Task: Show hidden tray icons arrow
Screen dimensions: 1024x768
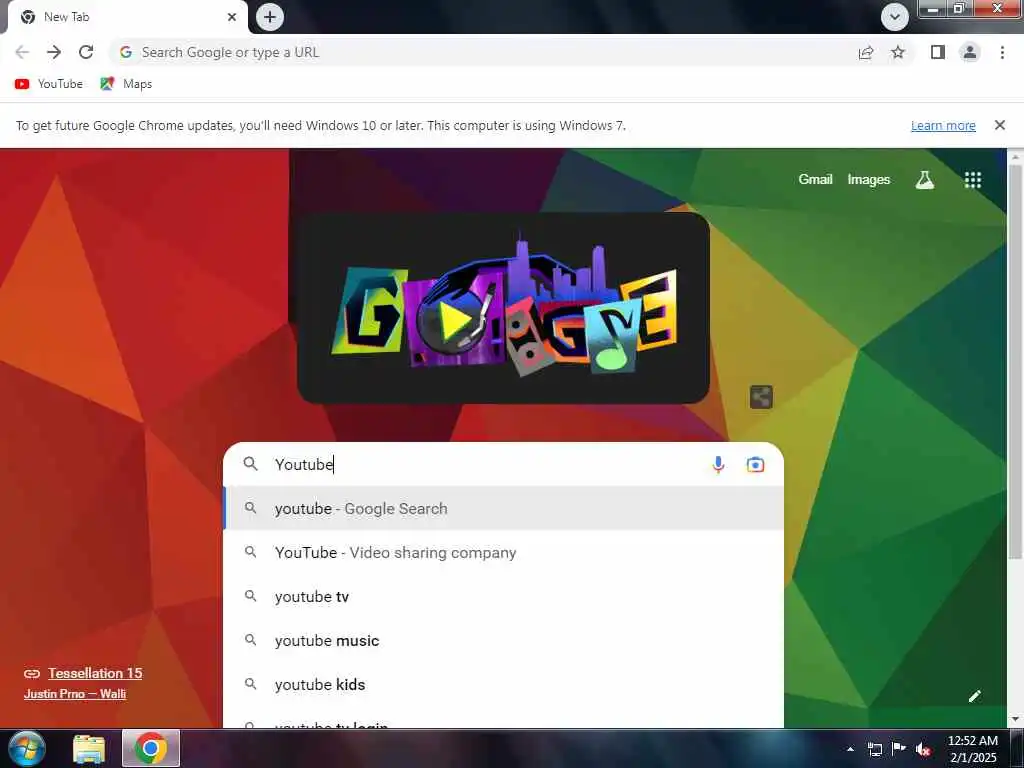Action: click(850, 749)
